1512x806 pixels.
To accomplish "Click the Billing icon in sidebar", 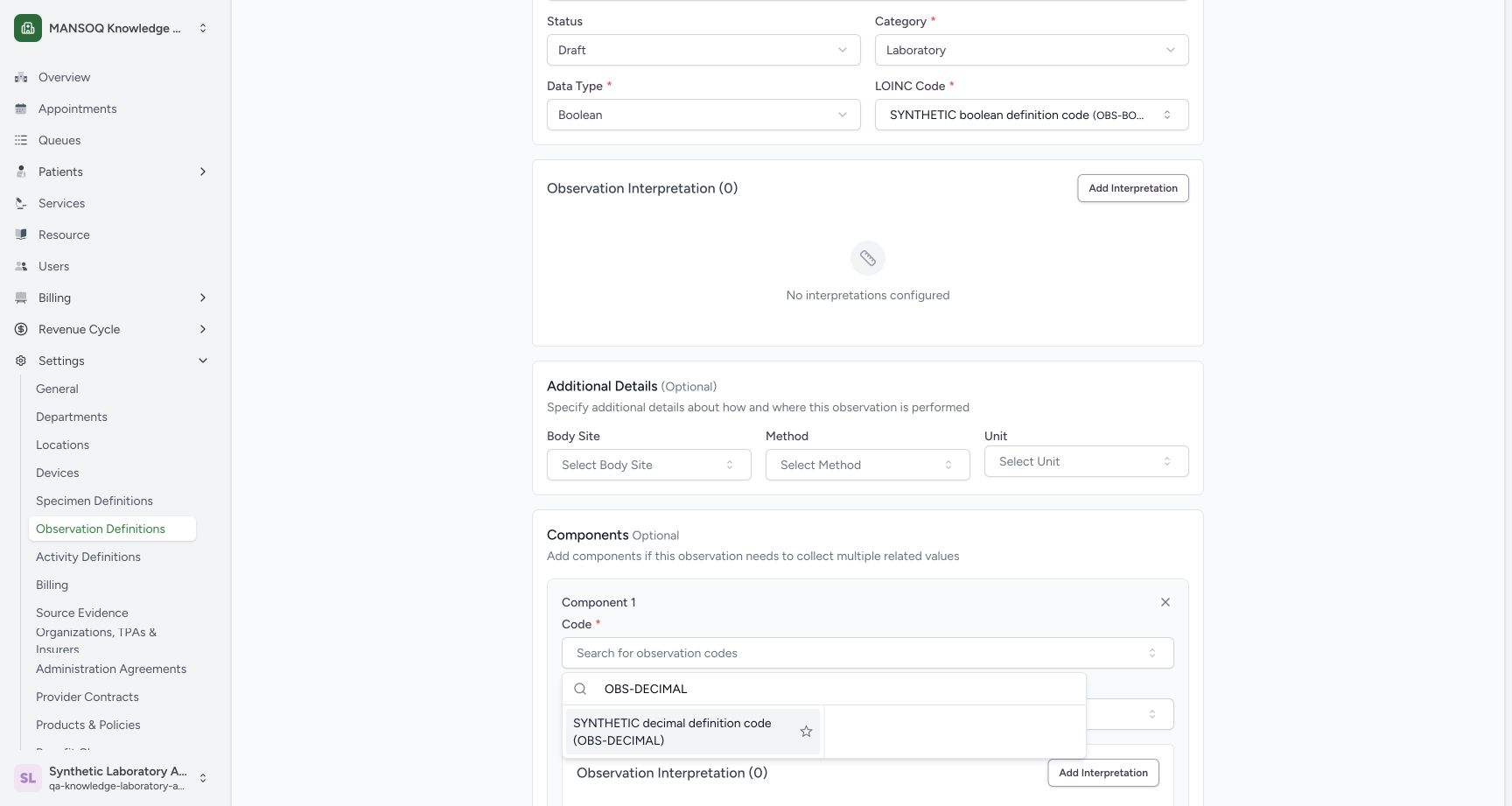I will [21, 298].
